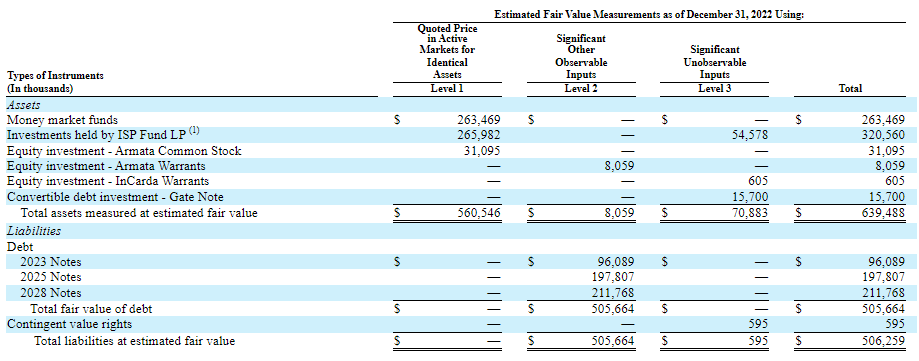Select 'Total assets measured at estimated fair value'
919x361 pixels.
139,213
